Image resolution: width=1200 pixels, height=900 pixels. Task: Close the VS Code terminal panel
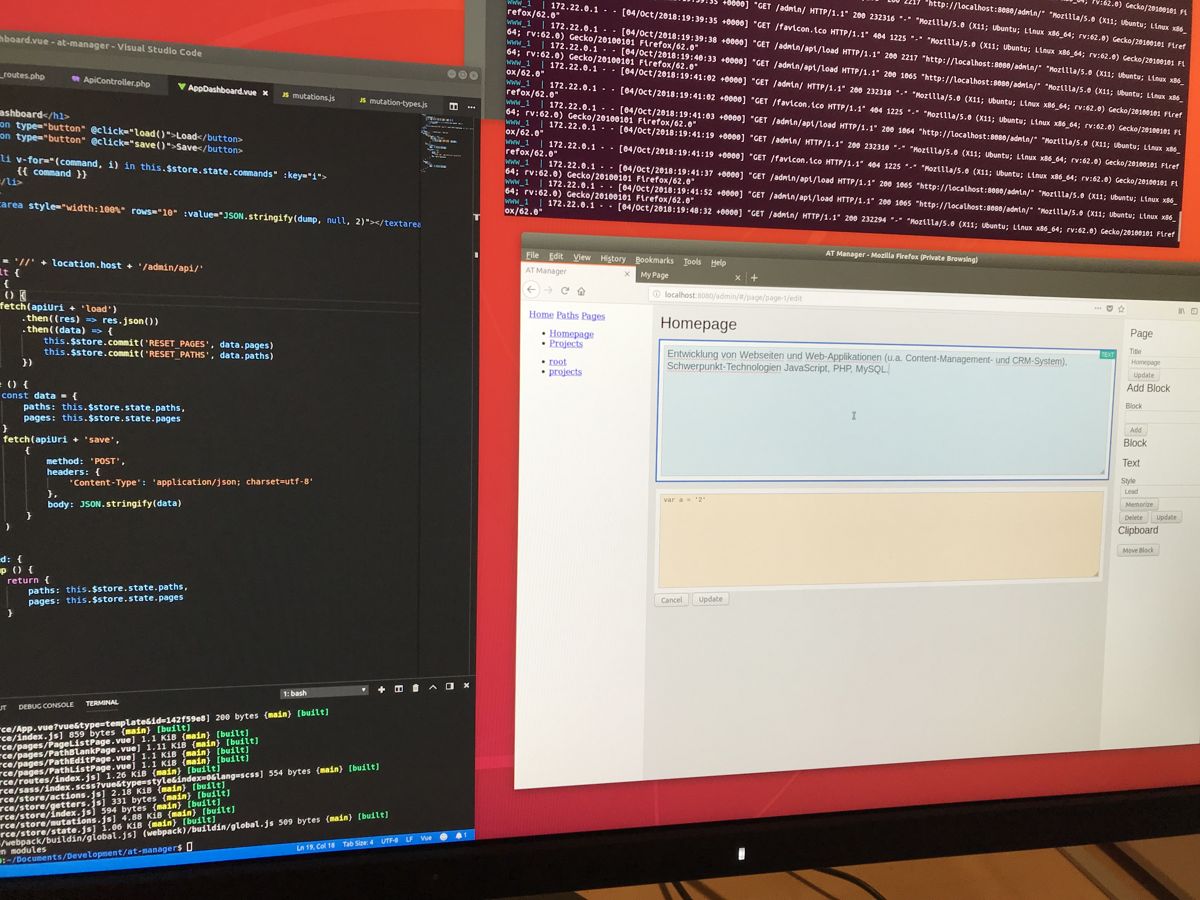point(466,685)
